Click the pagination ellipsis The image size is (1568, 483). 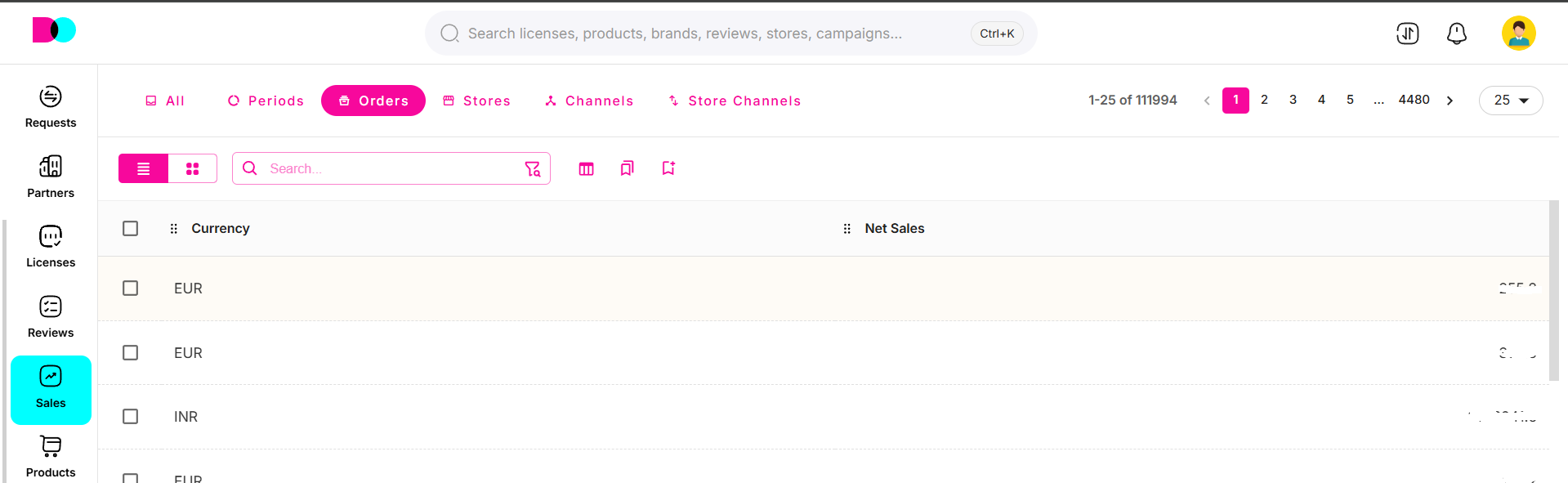(x=1378, y=100)
